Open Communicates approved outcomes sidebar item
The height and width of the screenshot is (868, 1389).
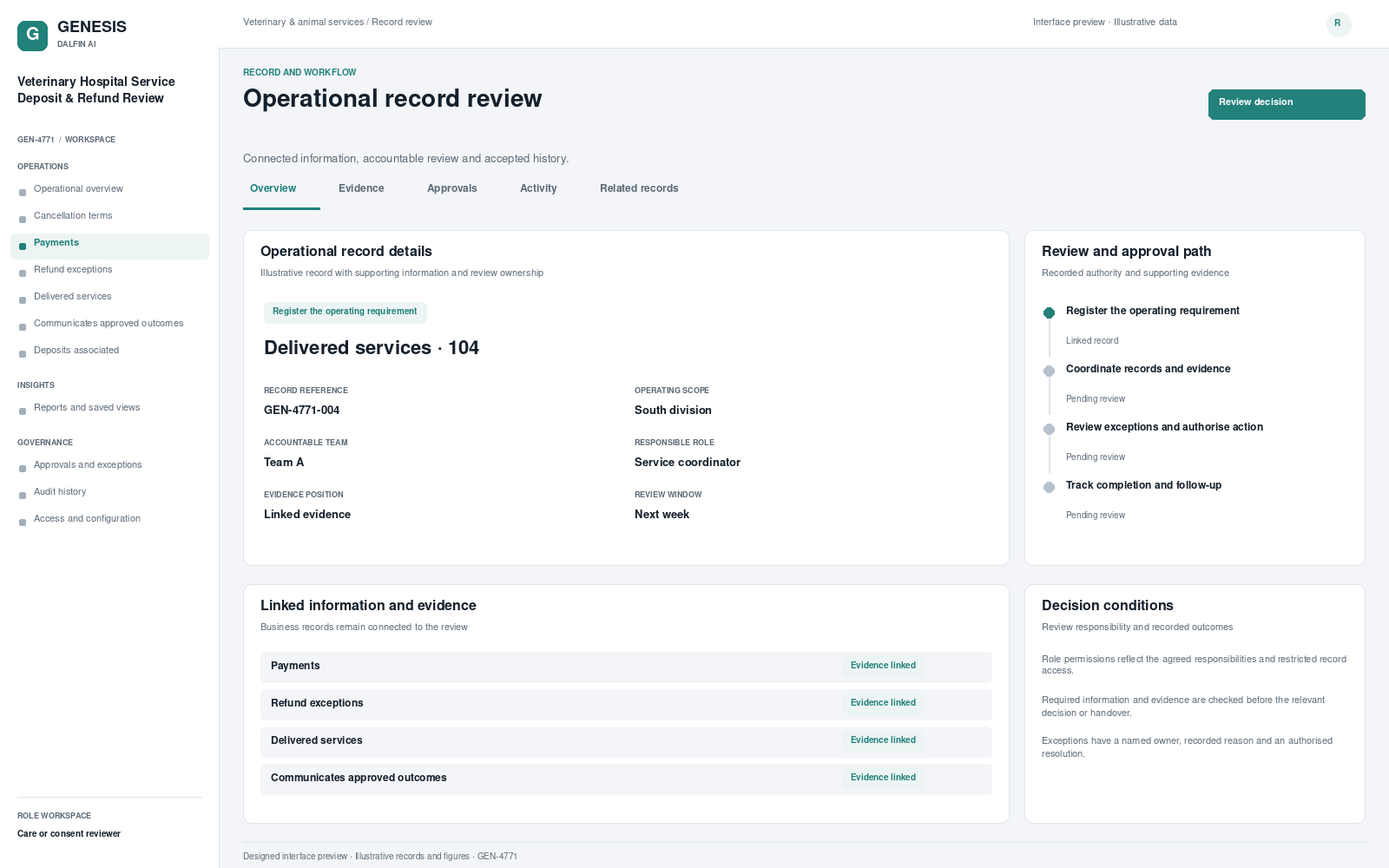coord(109,324)
